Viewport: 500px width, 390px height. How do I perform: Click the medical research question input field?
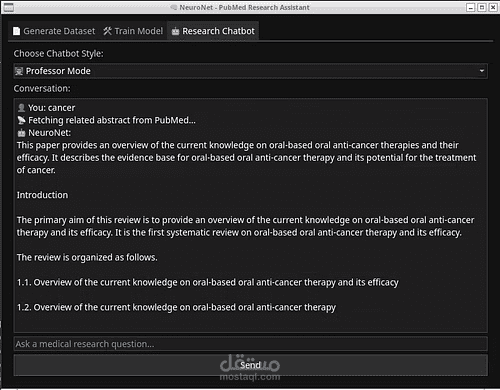click(x=250, y=344)
